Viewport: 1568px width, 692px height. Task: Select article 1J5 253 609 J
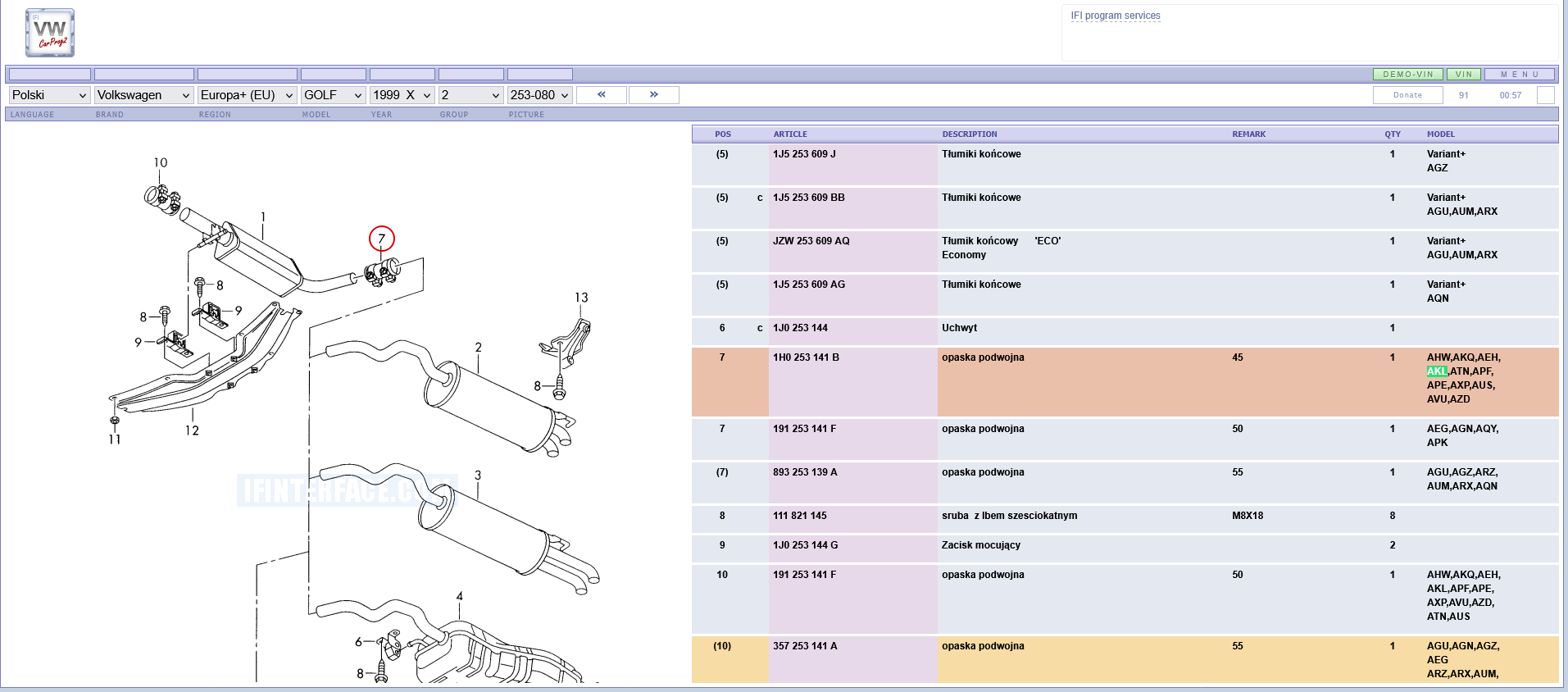click(x=804, y=154)
